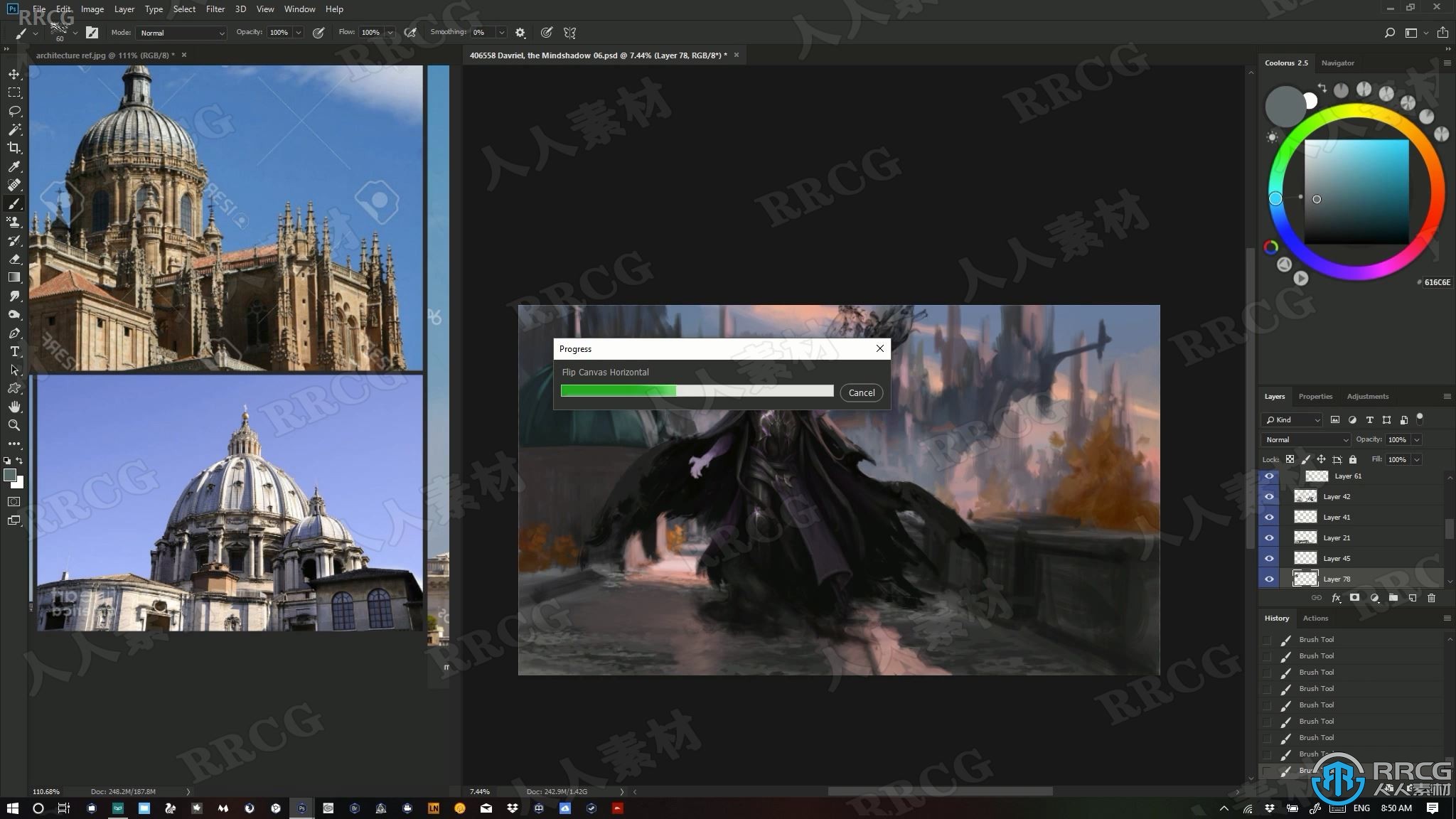The image size is (1456, 819).
Task: Select the Lasso tool
Action: point(15,109)
